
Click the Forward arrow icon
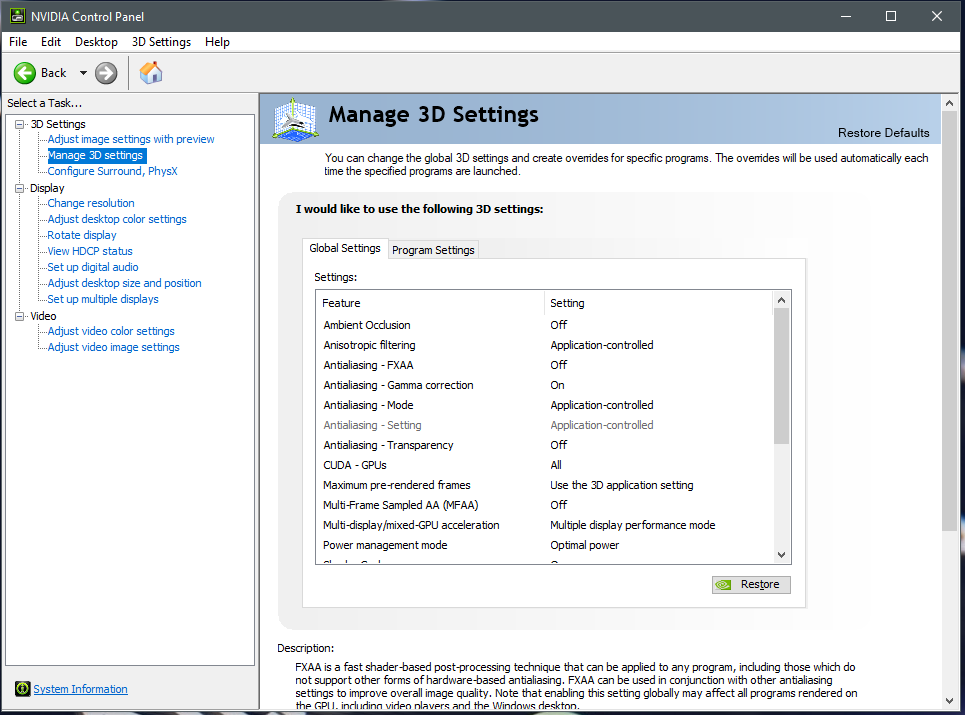pyautogui.click(x=106, y=73)
